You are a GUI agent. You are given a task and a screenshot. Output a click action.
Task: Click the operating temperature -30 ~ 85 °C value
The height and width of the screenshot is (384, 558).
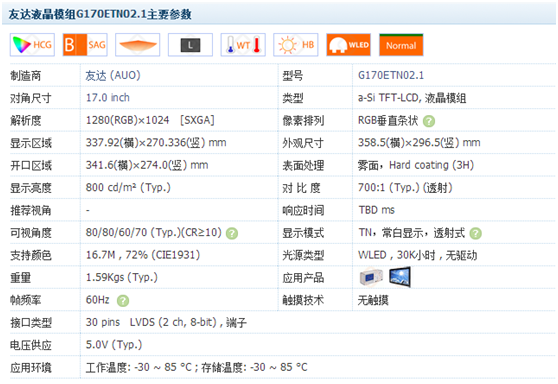(138, 367)
